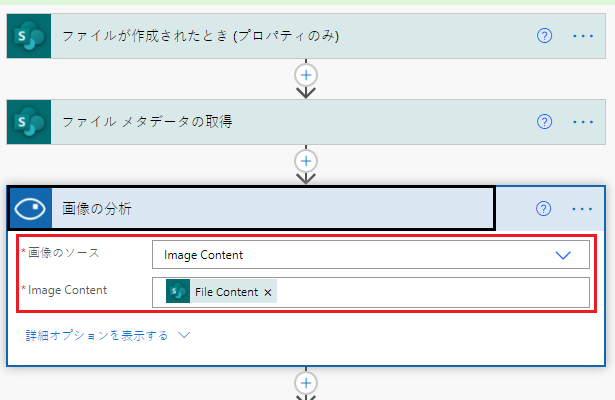Open ellipsis menu of ファイルが作成されたとき trigger
The image size is (615, 400).
point(583,36)
